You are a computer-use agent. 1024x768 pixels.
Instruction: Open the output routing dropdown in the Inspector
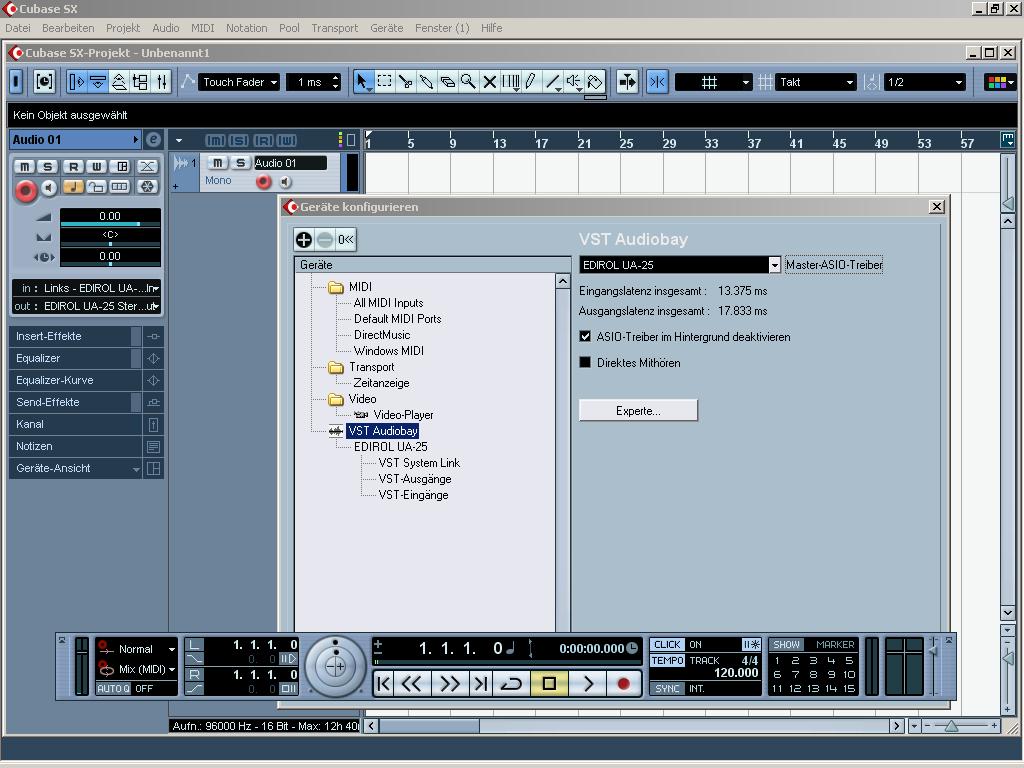[x=87, y=306]
